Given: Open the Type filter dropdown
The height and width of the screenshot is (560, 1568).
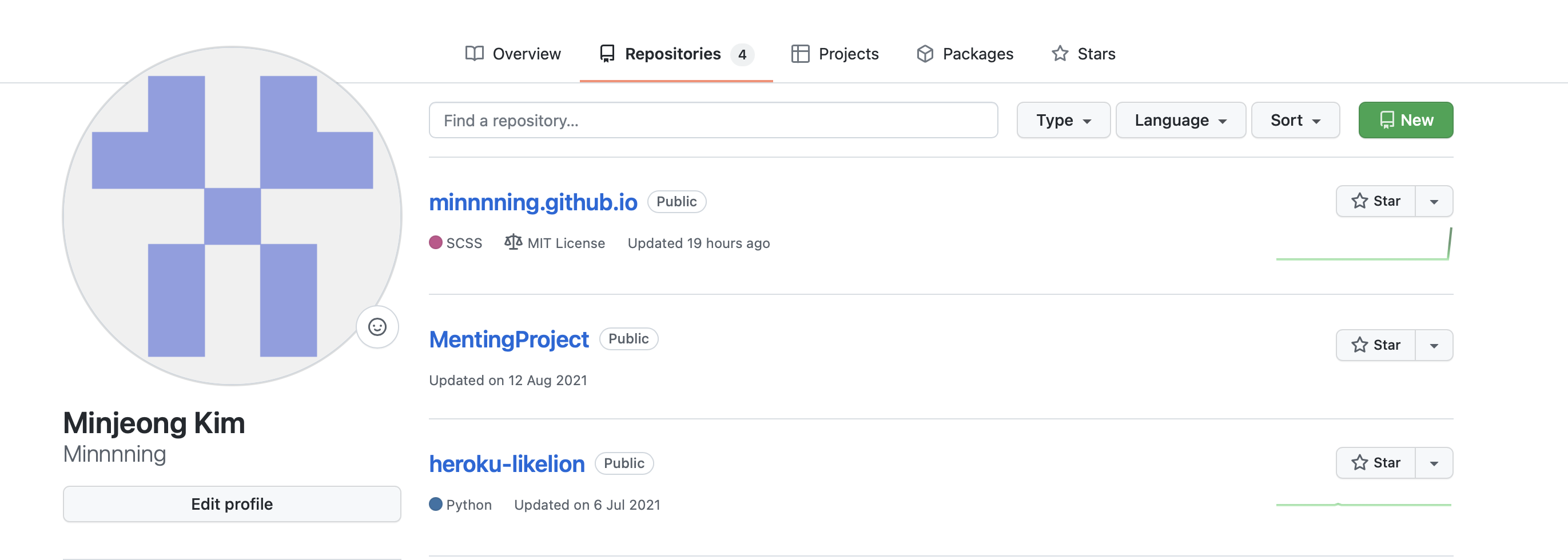Looking at the screenshot, I should 1064,121.
